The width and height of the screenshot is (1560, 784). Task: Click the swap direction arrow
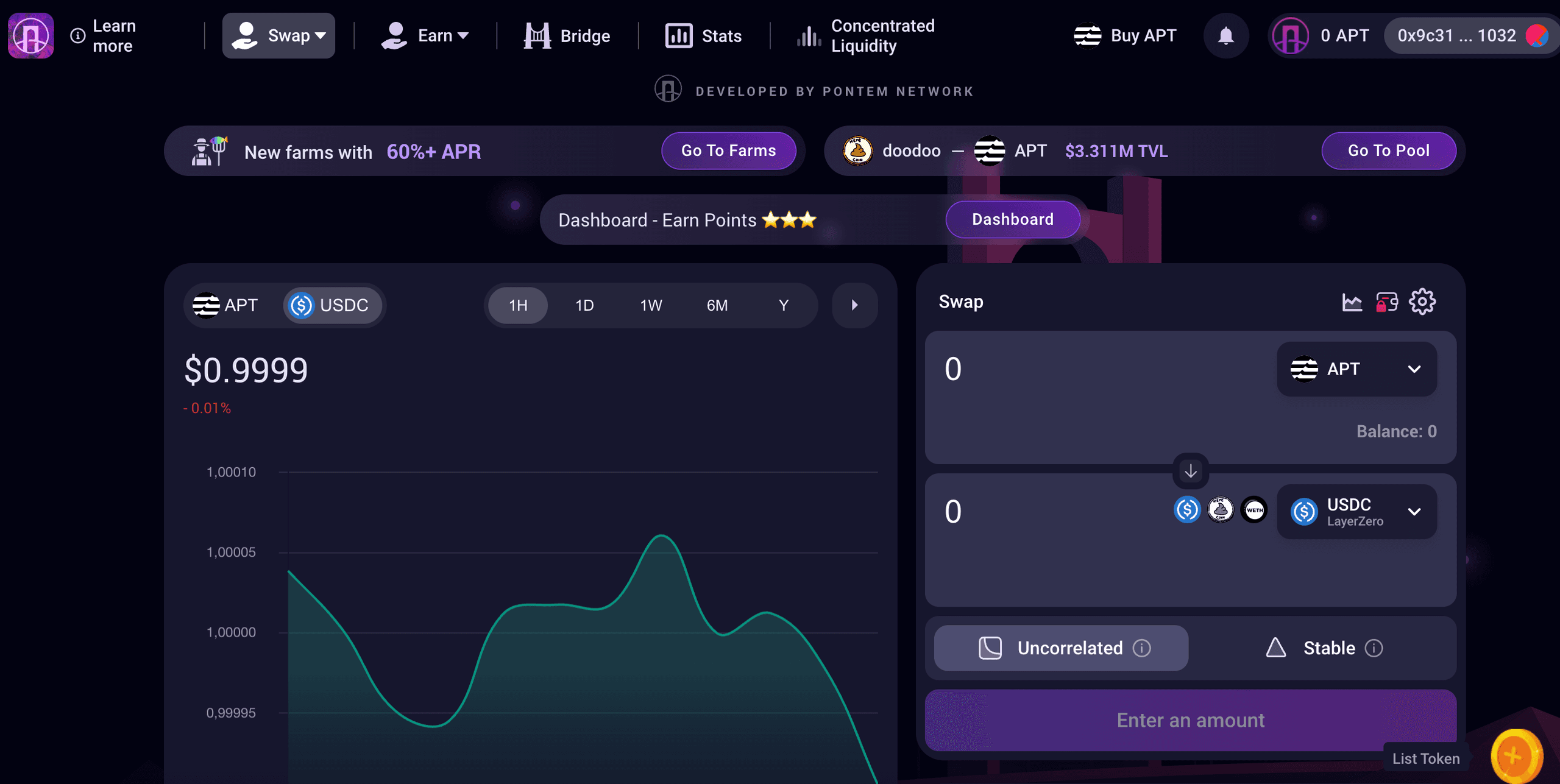coord(1191,471)
